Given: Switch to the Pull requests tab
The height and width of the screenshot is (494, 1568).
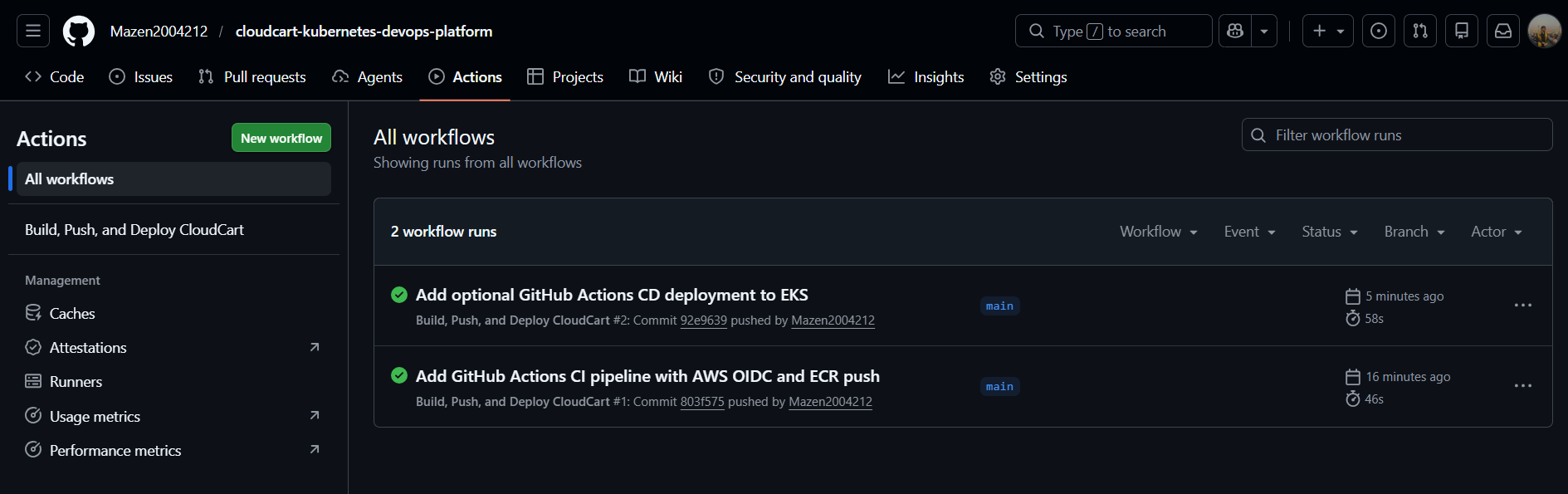Looking at the screenshot, I should coord(252,77).
